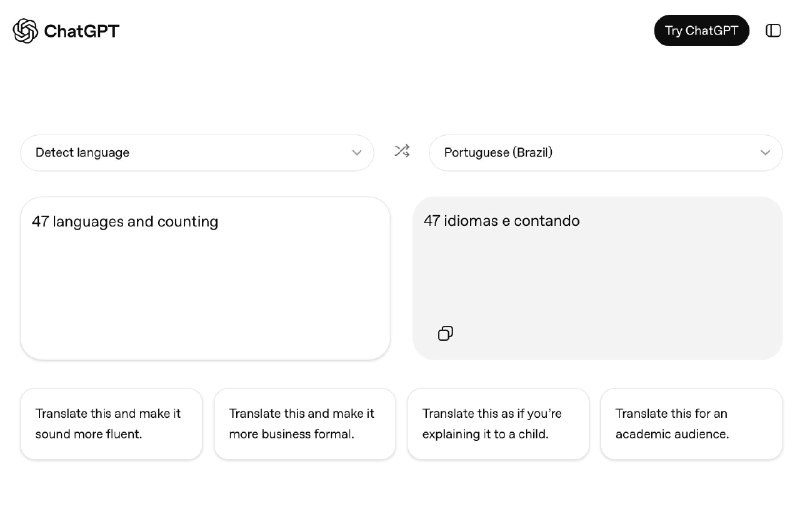This screenshot has height=514, width=800.
Task: Click the text '47 languages and counting'
Action: (125, 222)
